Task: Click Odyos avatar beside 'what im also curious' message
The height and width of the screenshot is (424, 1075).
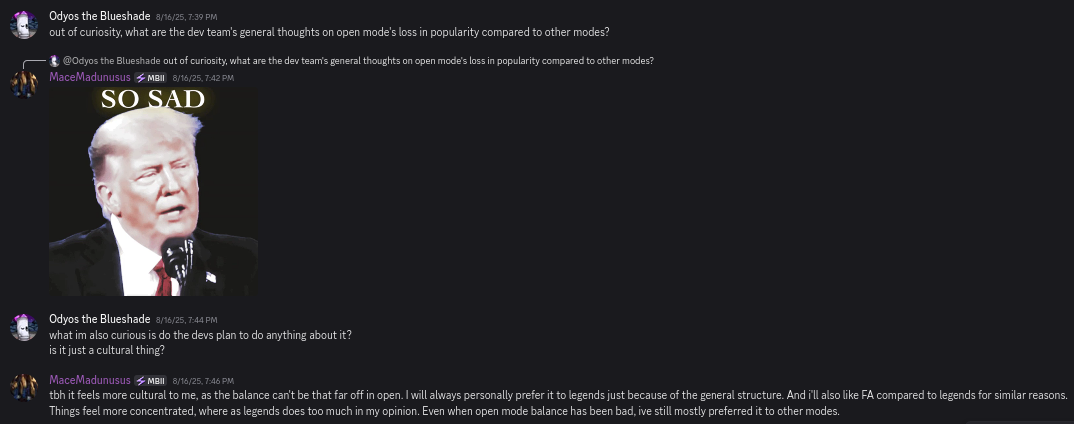Action: click(24, 327)
